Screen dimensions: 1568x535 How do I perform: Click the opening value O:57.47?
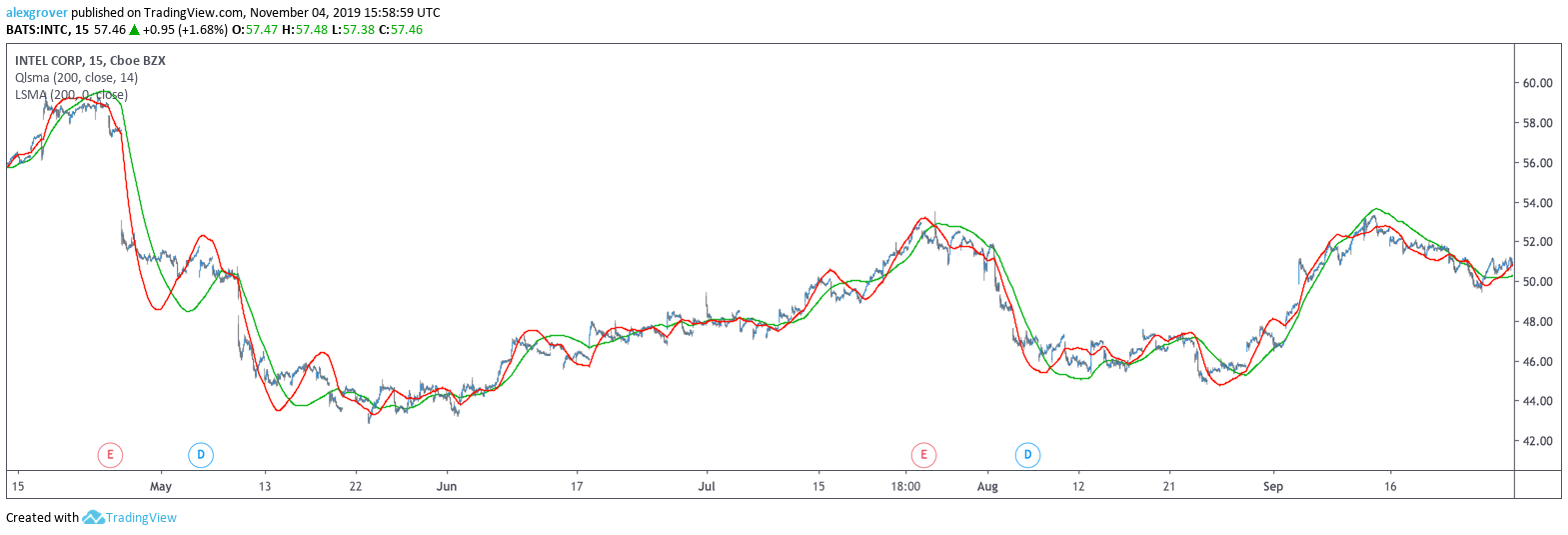pyautogui.click(x=255, y=30)
